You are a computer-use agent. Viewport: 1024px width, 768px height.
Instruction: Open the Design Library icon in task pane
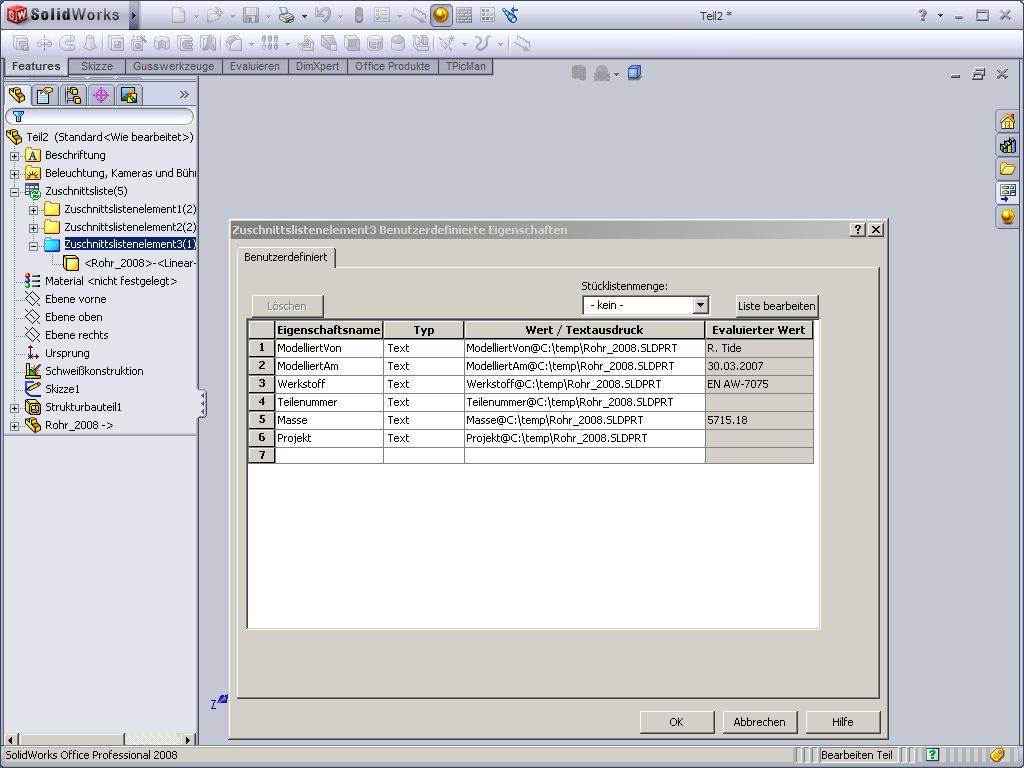pos(1007,145)
